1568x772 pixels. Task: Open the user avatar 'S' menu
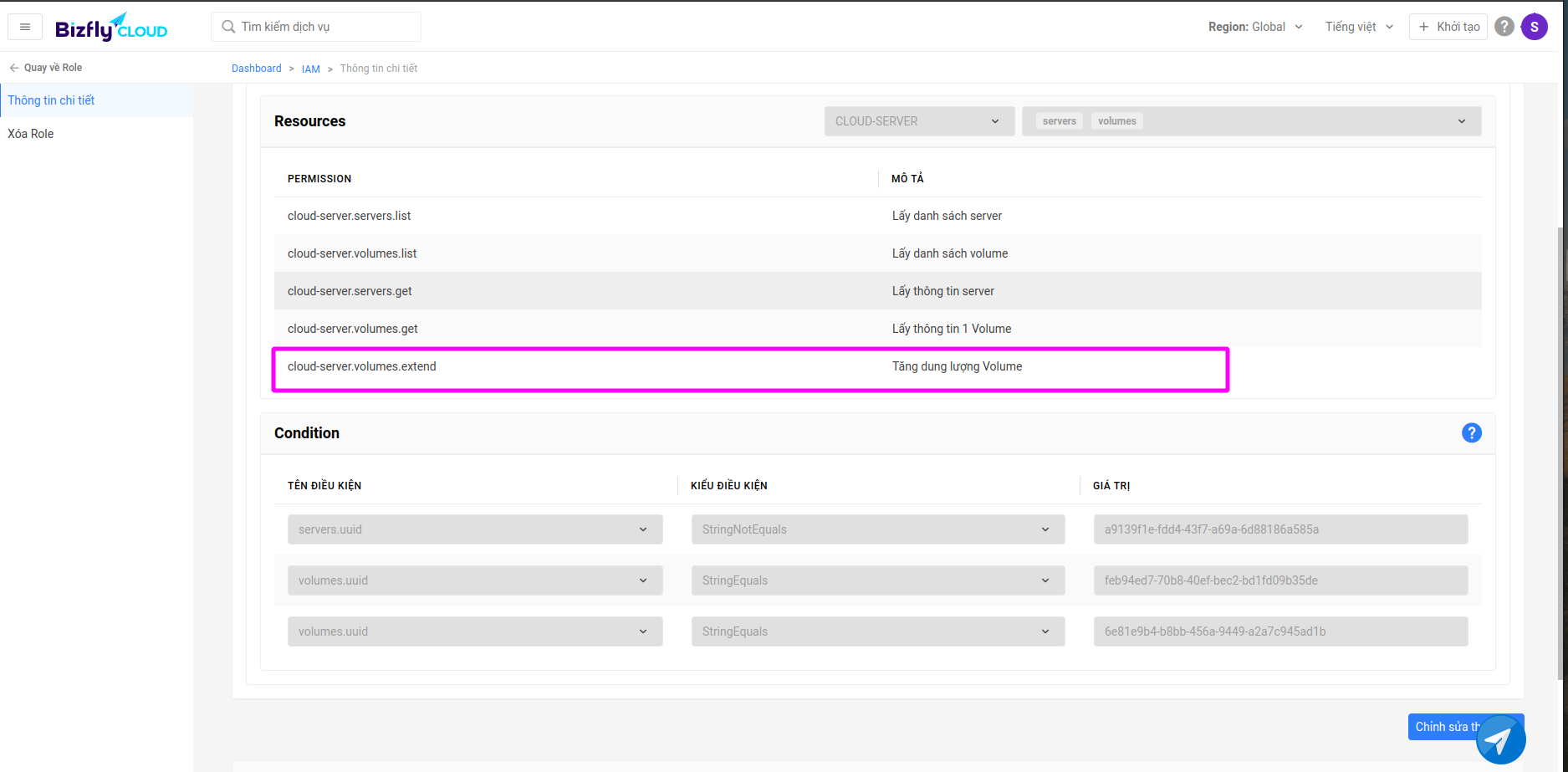click(1534, 27)
